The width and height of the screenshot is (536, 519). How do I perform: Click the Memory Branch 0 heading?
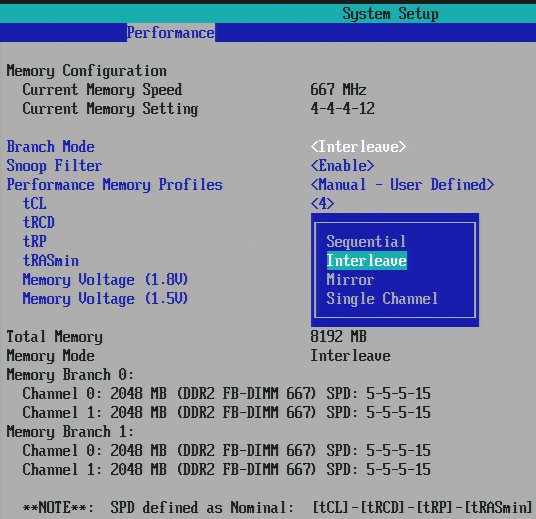click(70, 374)
